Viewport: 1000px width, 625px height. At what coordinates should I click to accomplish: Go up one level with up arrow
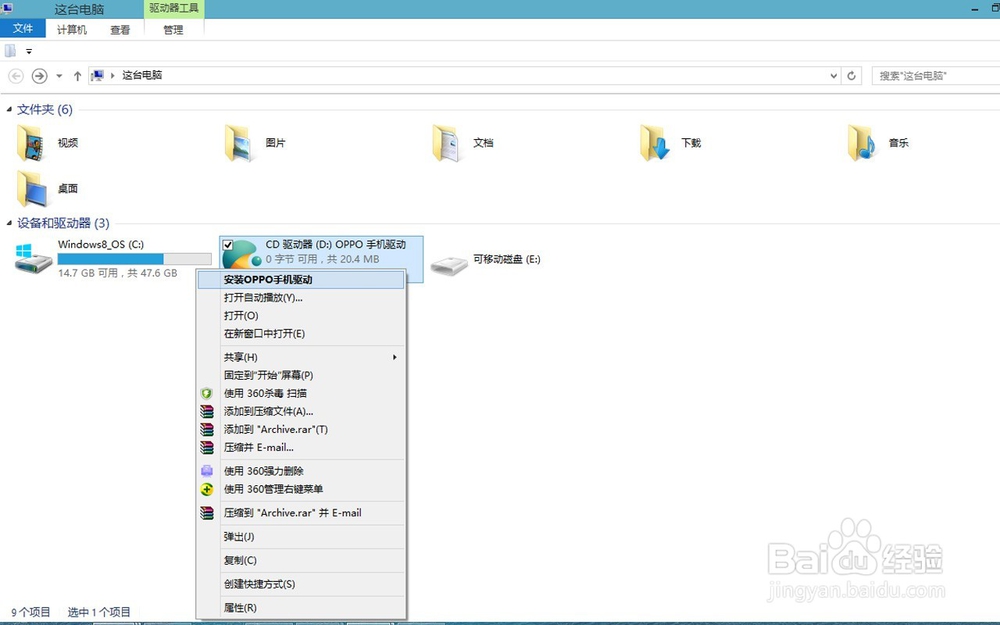77,76
